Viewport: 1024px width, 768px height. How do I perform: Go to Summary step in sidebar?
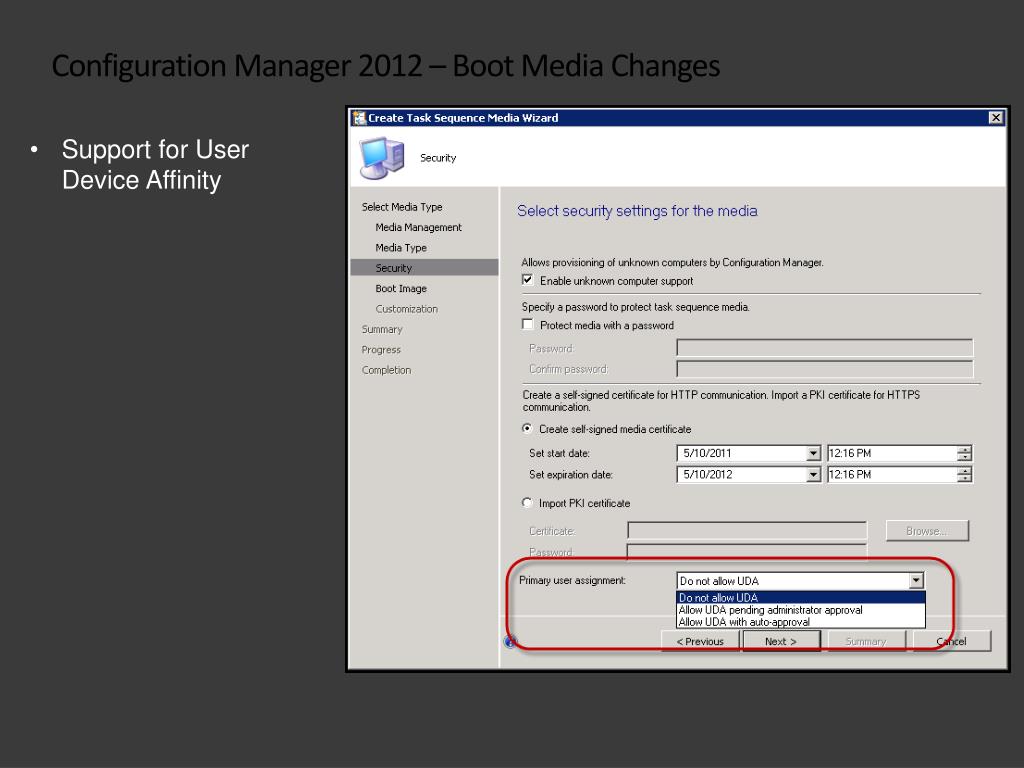(382, 329)
